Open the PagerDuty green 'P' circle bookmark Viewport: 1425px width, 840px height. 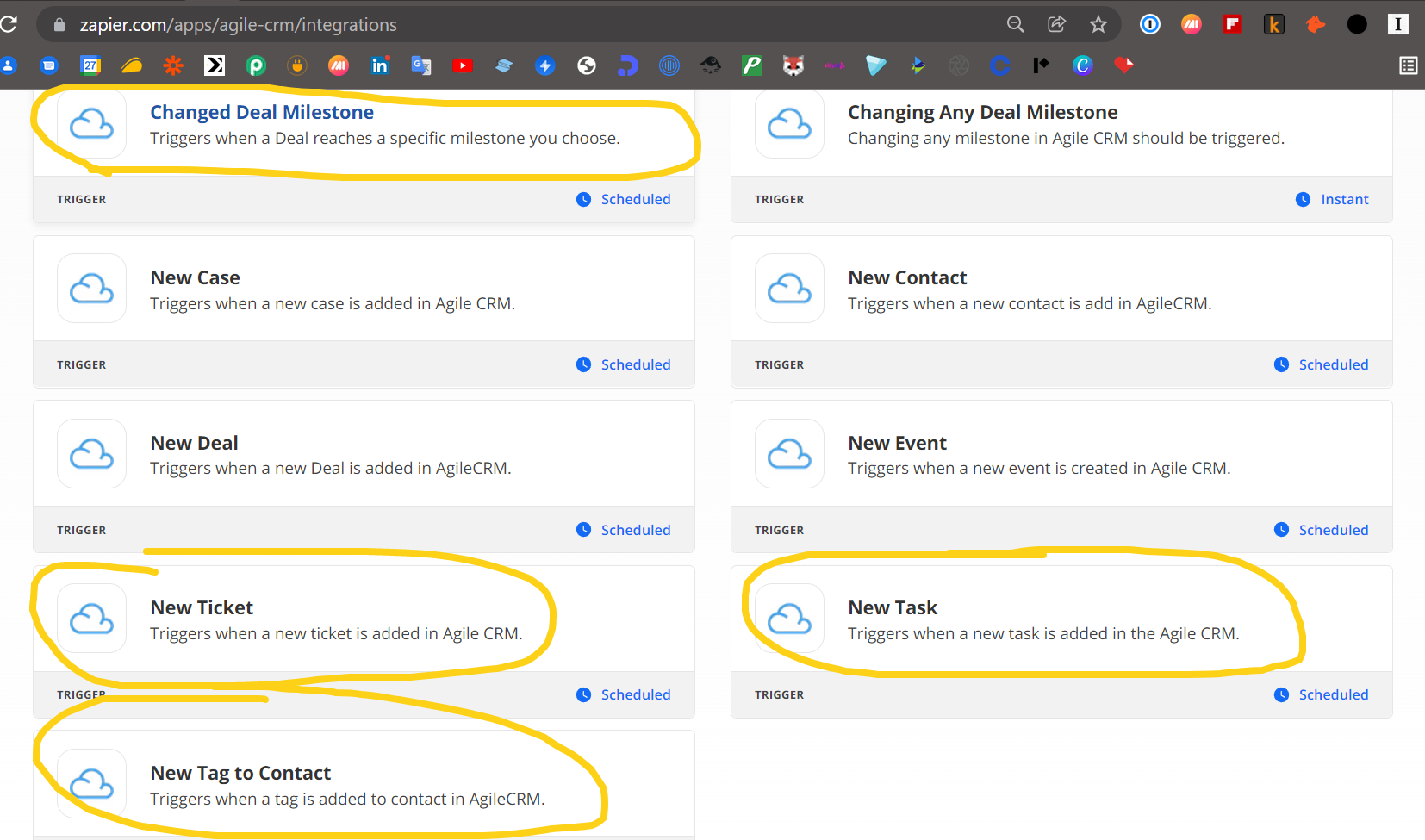pos(256,65)
